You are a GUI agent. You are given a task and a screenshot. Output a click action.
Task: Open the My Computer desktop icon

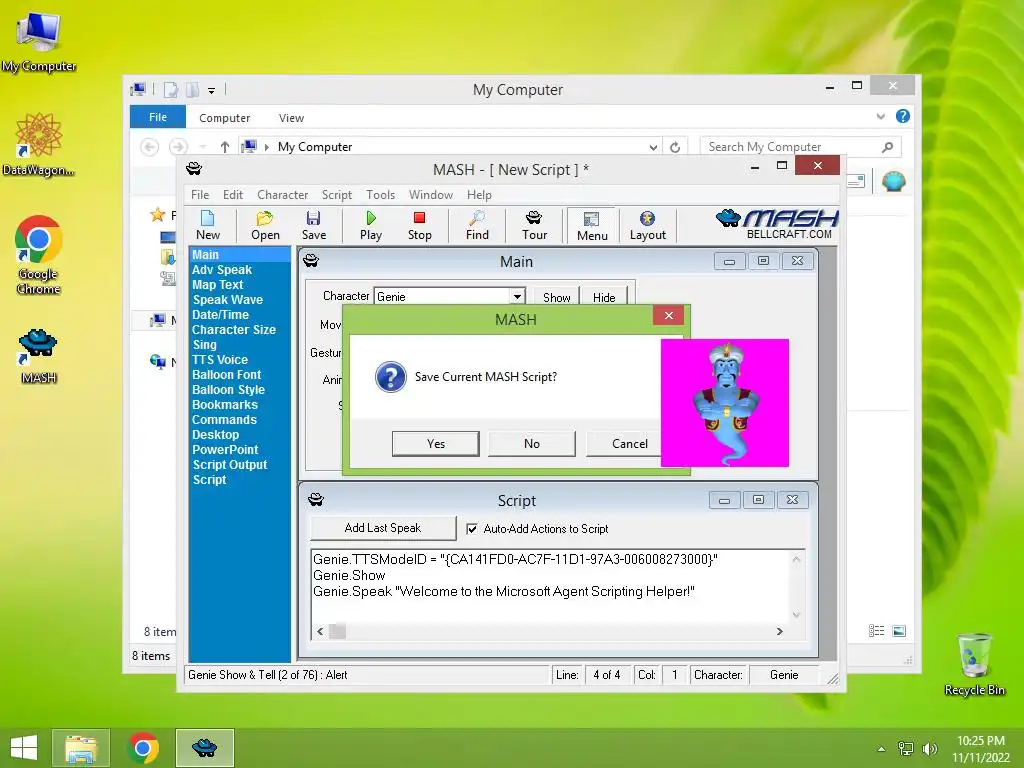(39, 41)
